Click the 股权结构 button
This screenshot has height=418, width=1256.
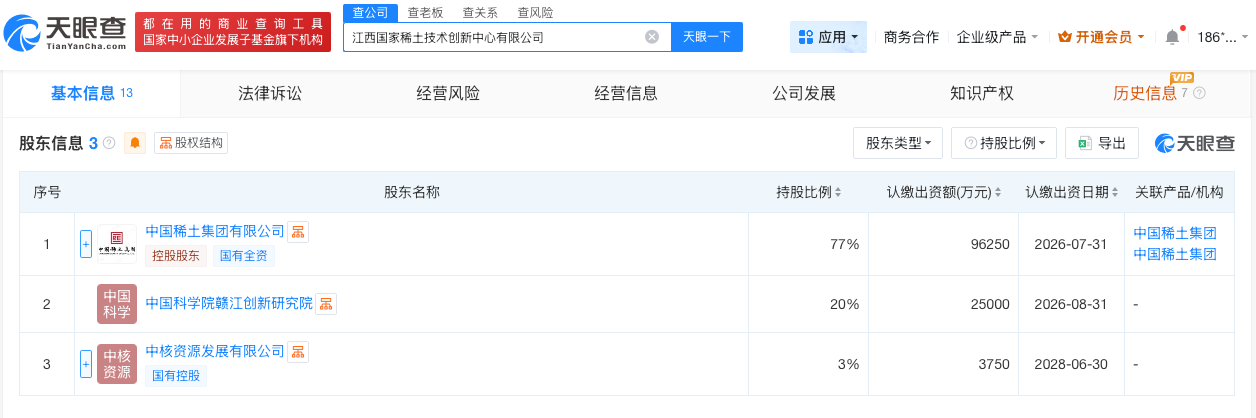pyautogui.click(x=191, y=143)
